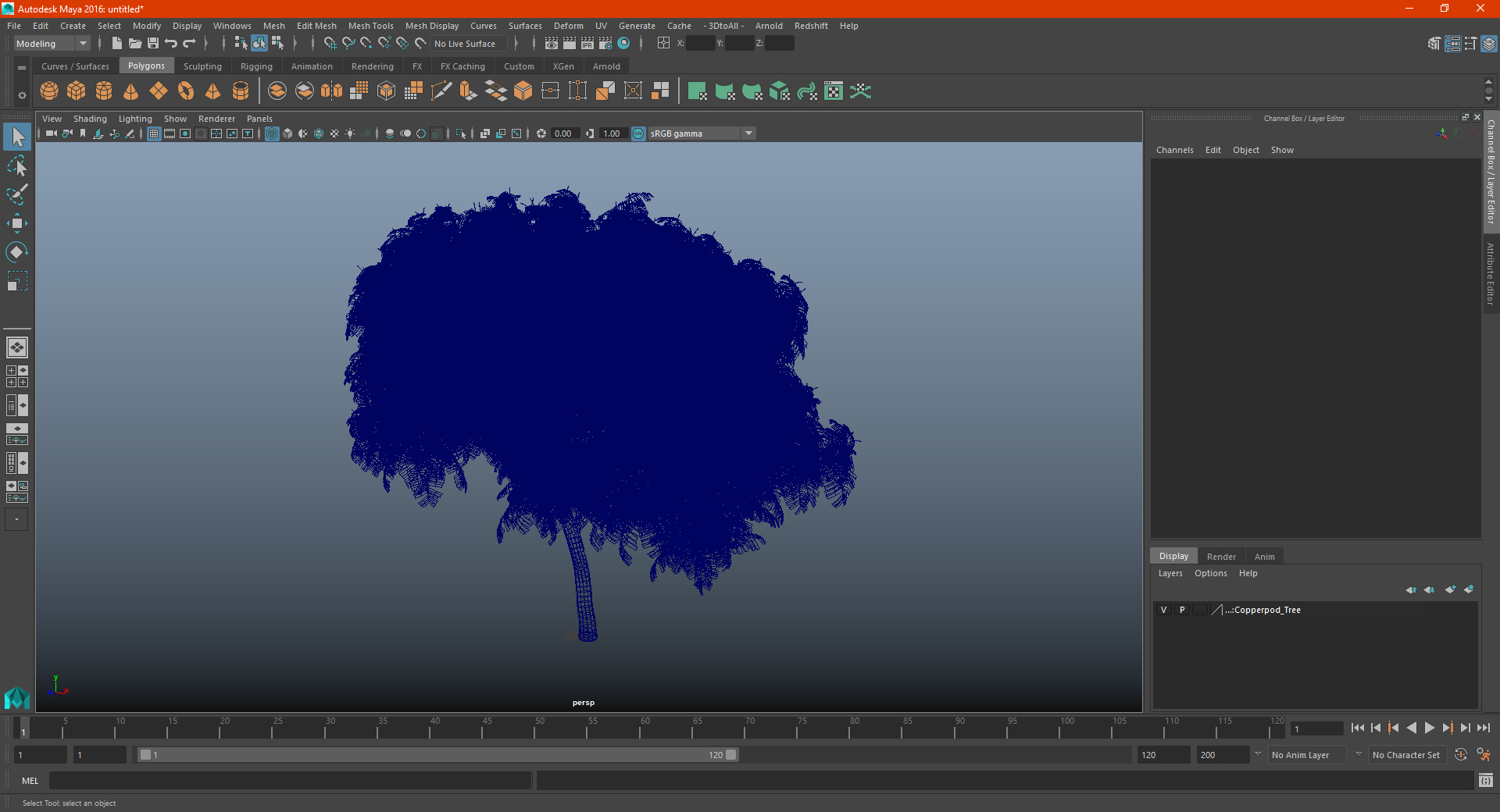Screen dimensions: 1500x812
Task: Activate the Lasso Select tool
Action: tap(17, 166)
